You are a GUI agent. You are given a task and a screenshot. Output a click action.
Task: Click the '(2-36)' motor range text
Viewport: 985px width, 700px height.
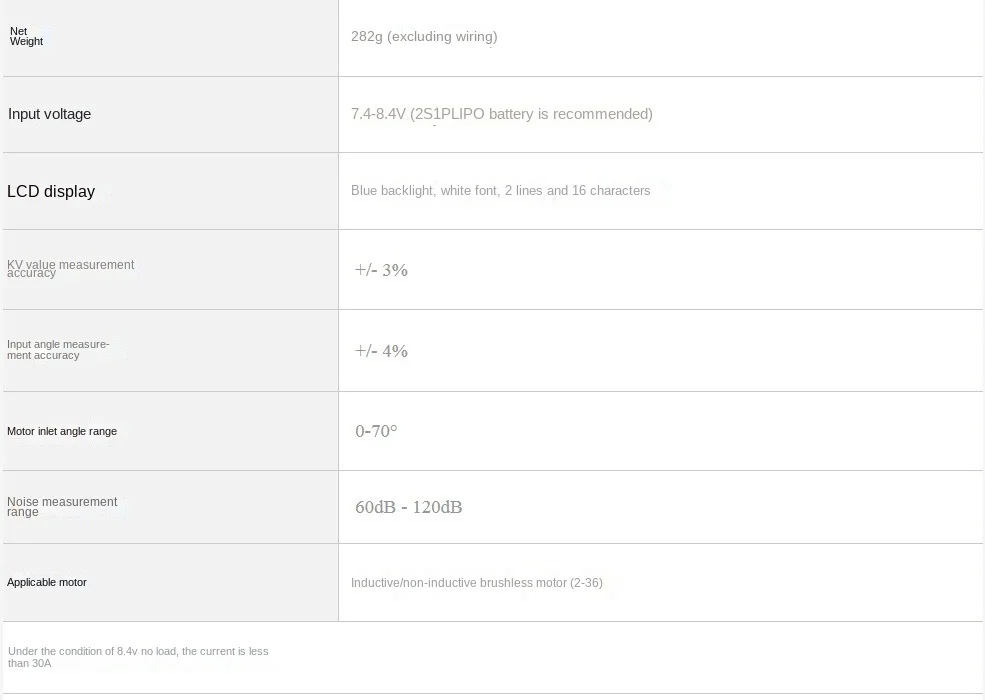point(586,583)
